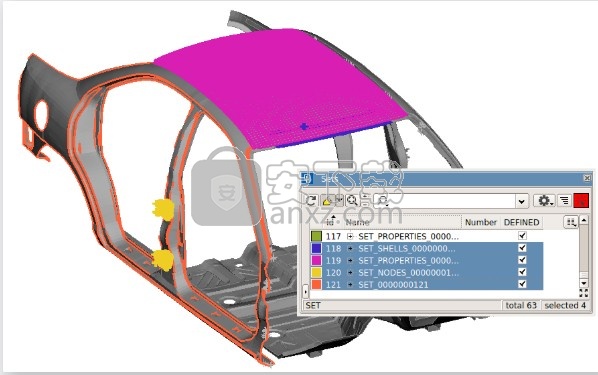Click the red button in Sets toolbar
This screenshot has width=598, height=375.
(x=581, y=201)
